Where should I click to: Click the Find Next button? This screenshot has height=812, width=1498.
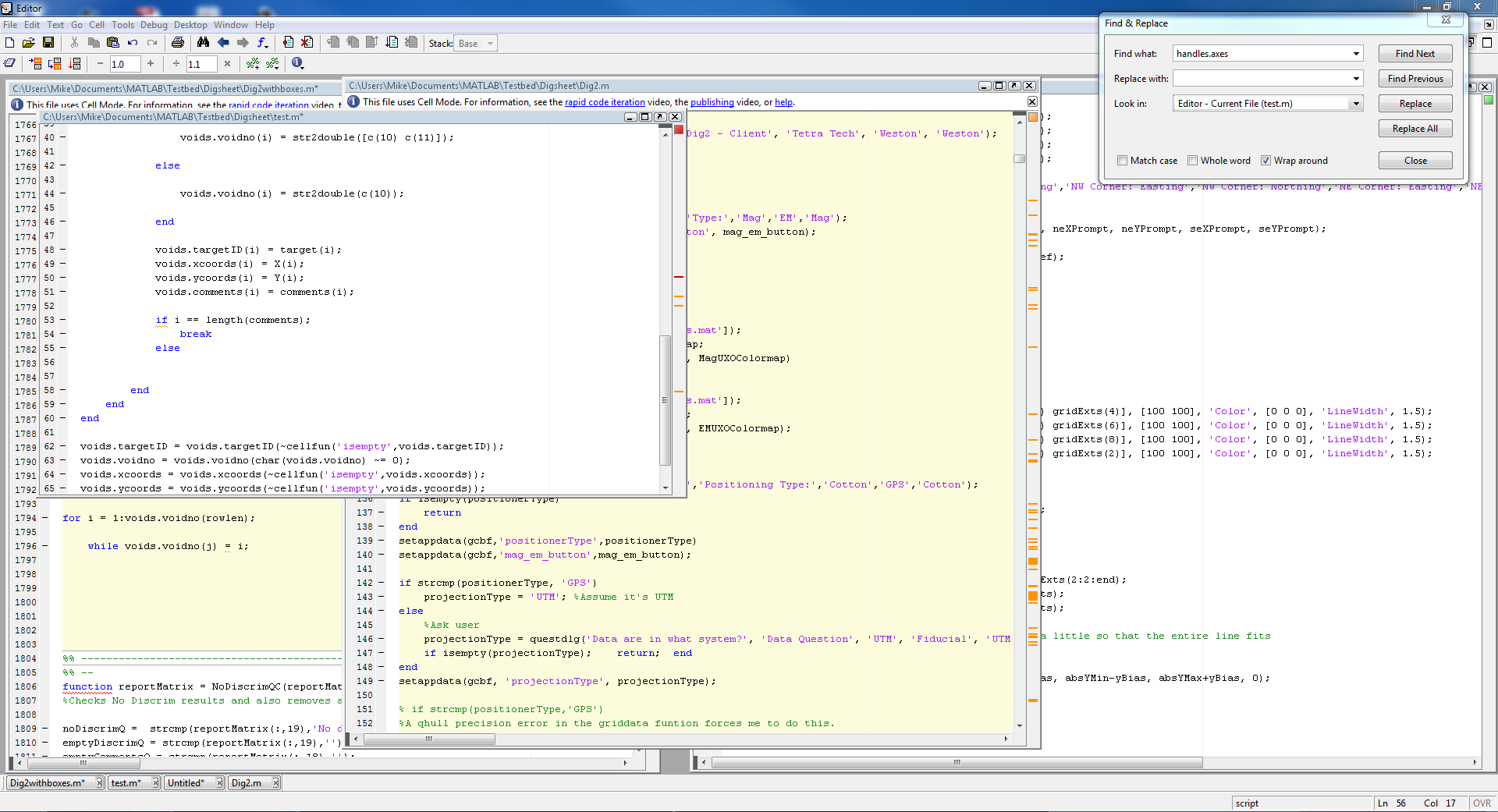click(x=1415, y=54)
